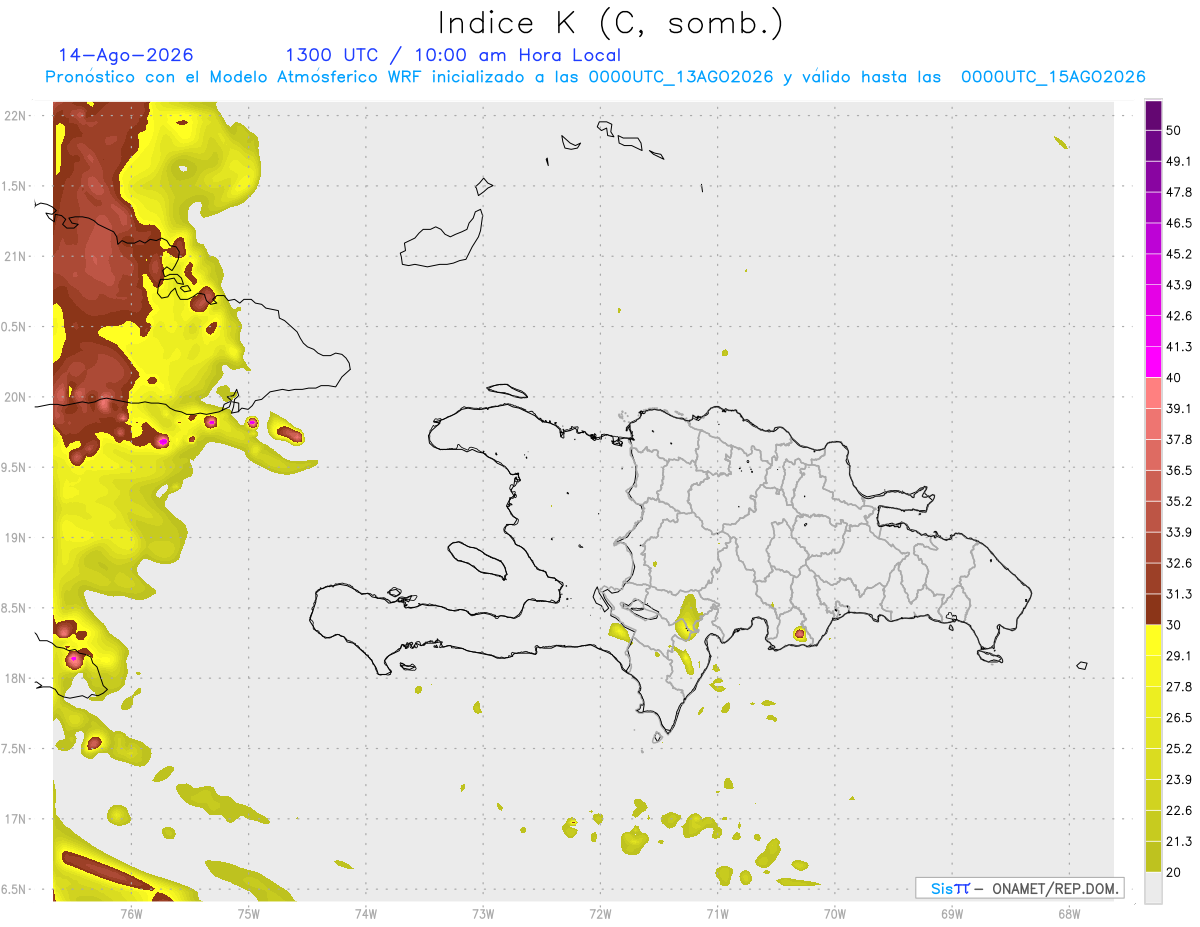Click the latitude label "20N"

click(x=16, y=397)
